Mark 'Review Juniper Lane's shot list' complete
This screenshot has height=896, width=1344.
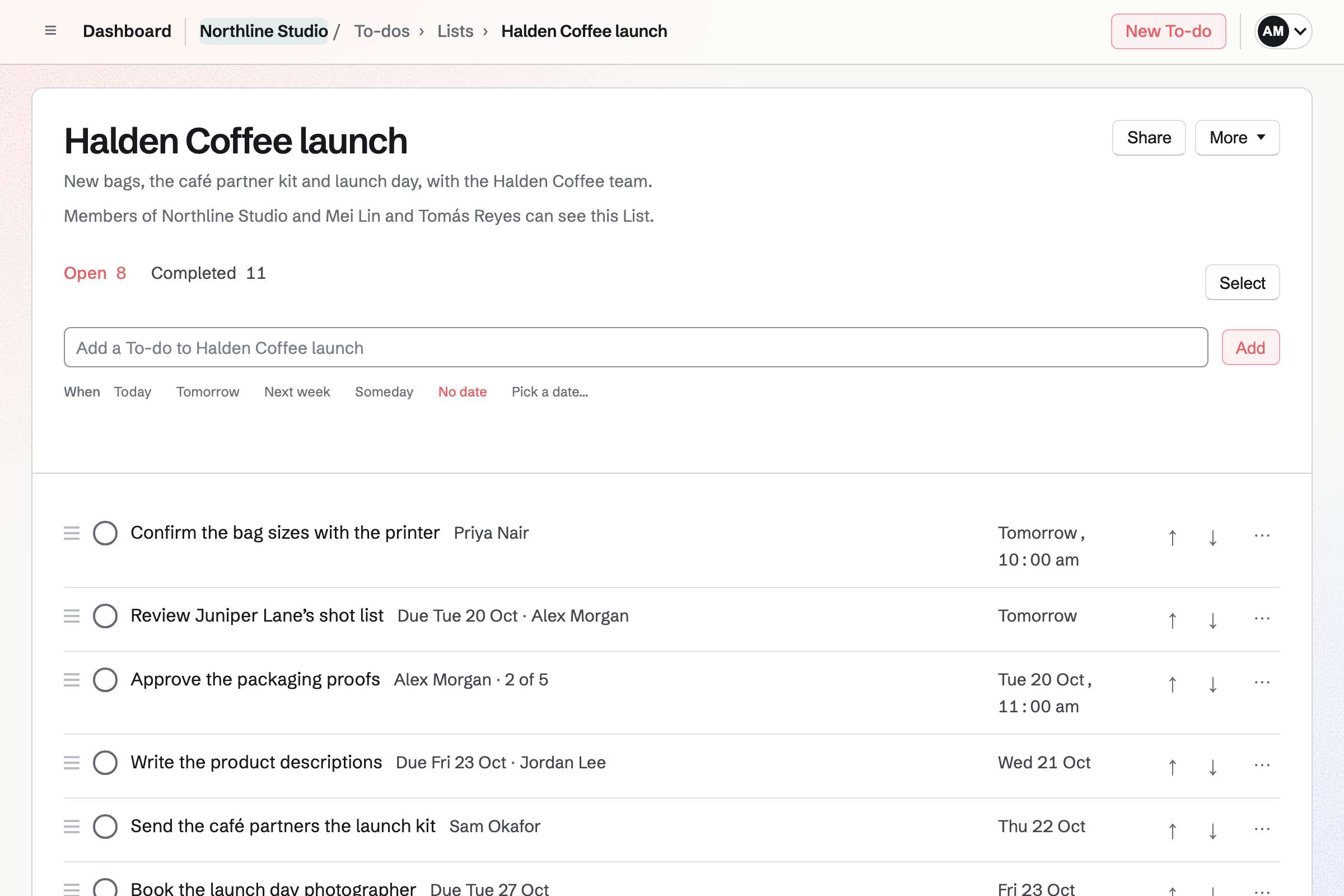[105, 616]
